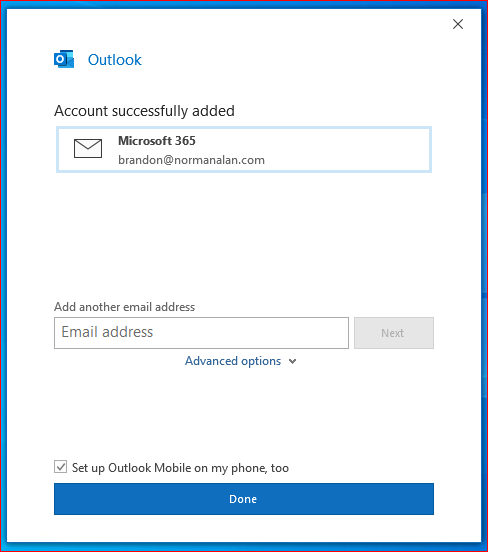This screenshot has height=552, width=488.
Task: Click the bold 'Microsoft 365' account title
Action: (x=157, y=141)
